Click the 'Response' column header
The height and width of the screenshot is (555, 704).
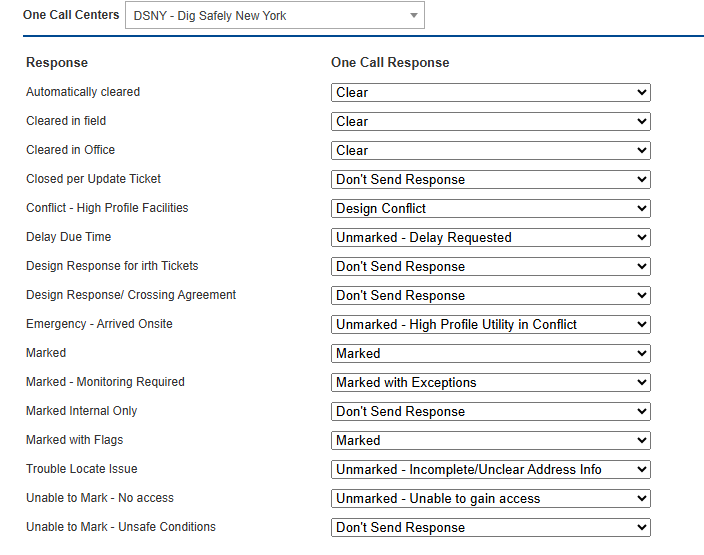coord(57,62)
